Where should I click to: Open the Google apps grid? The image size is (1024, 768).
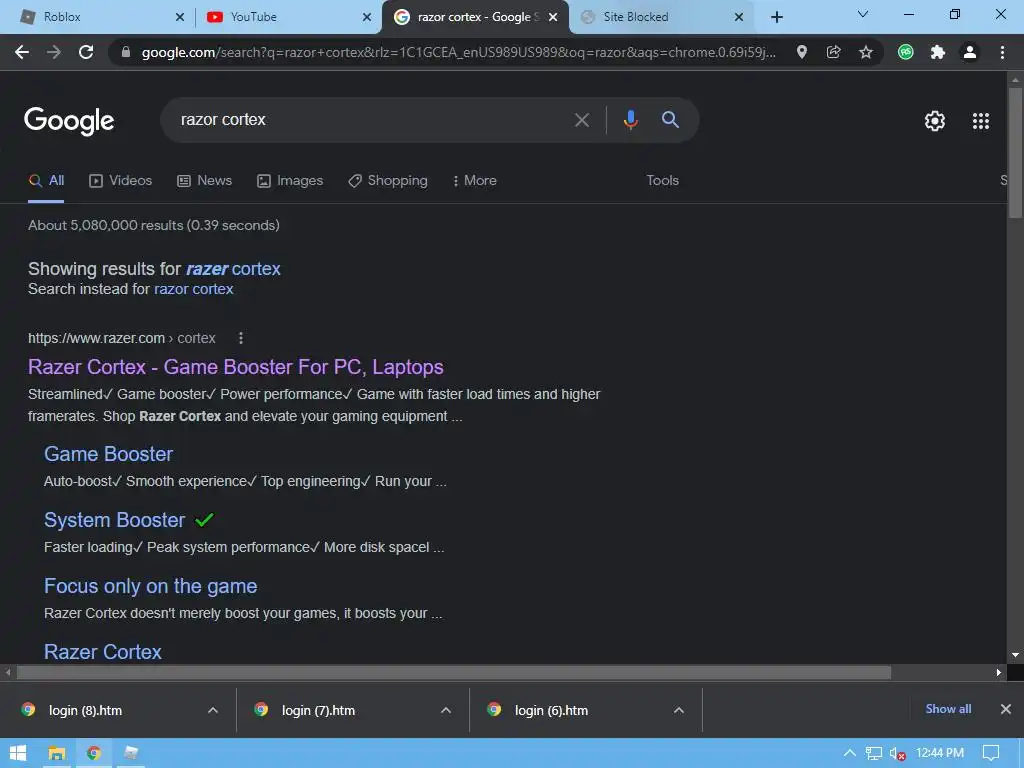tap(980, 121)
